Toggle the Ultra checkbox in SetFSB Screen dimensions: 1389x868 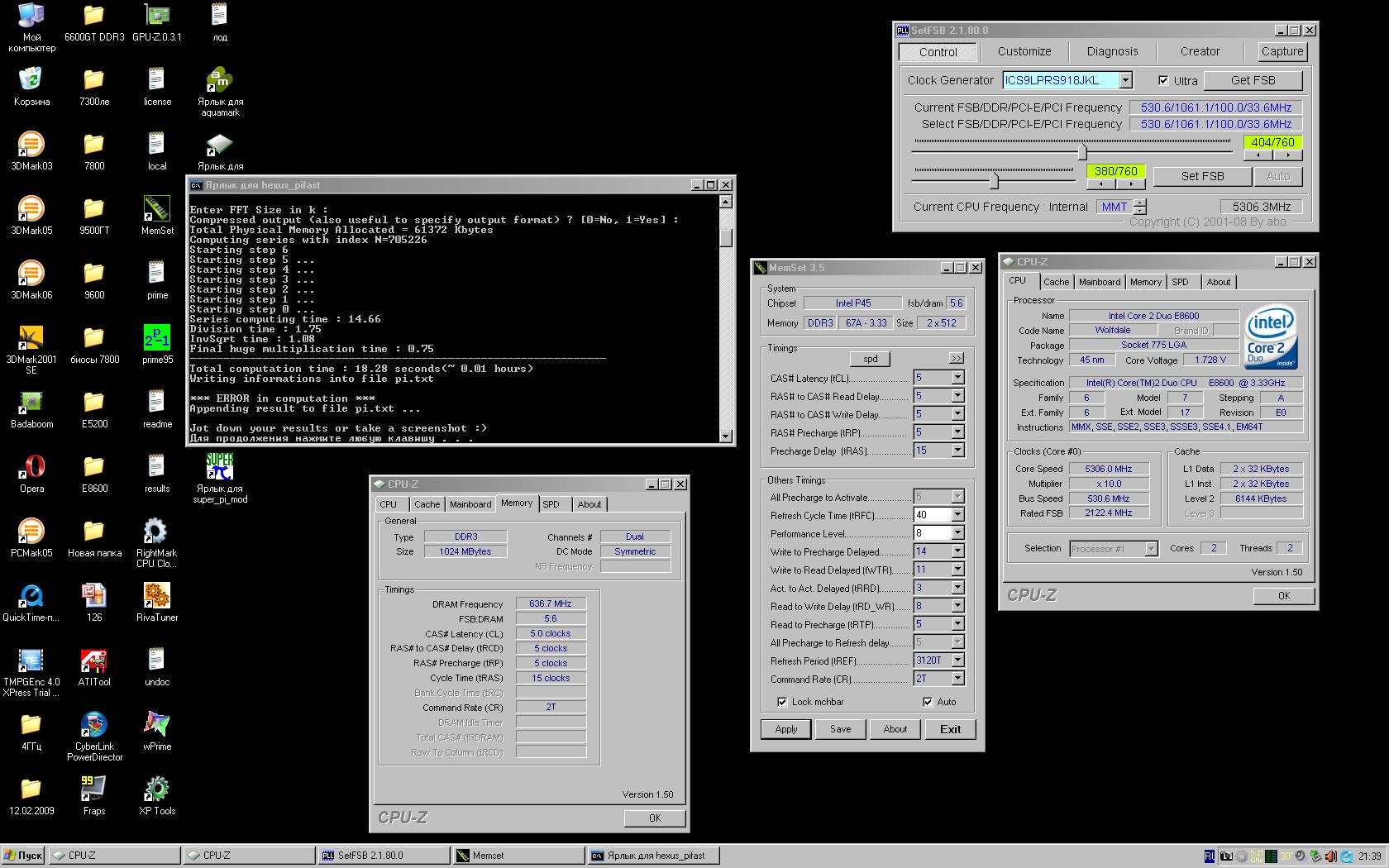(1163, 80)
